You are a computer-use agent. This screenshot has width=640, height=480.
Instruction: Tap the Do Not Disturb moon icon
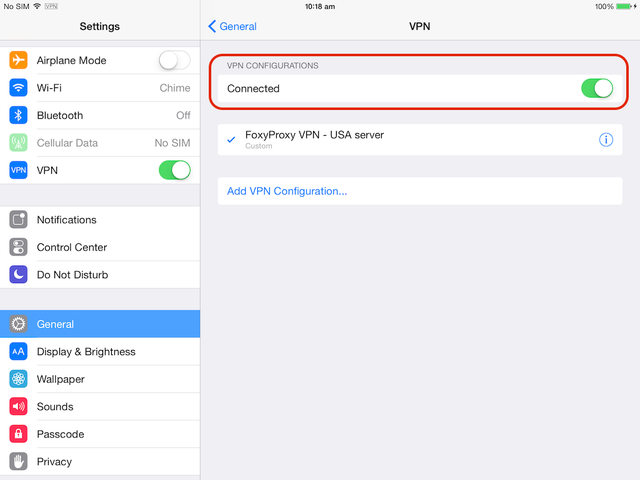(x=18, y=275)
